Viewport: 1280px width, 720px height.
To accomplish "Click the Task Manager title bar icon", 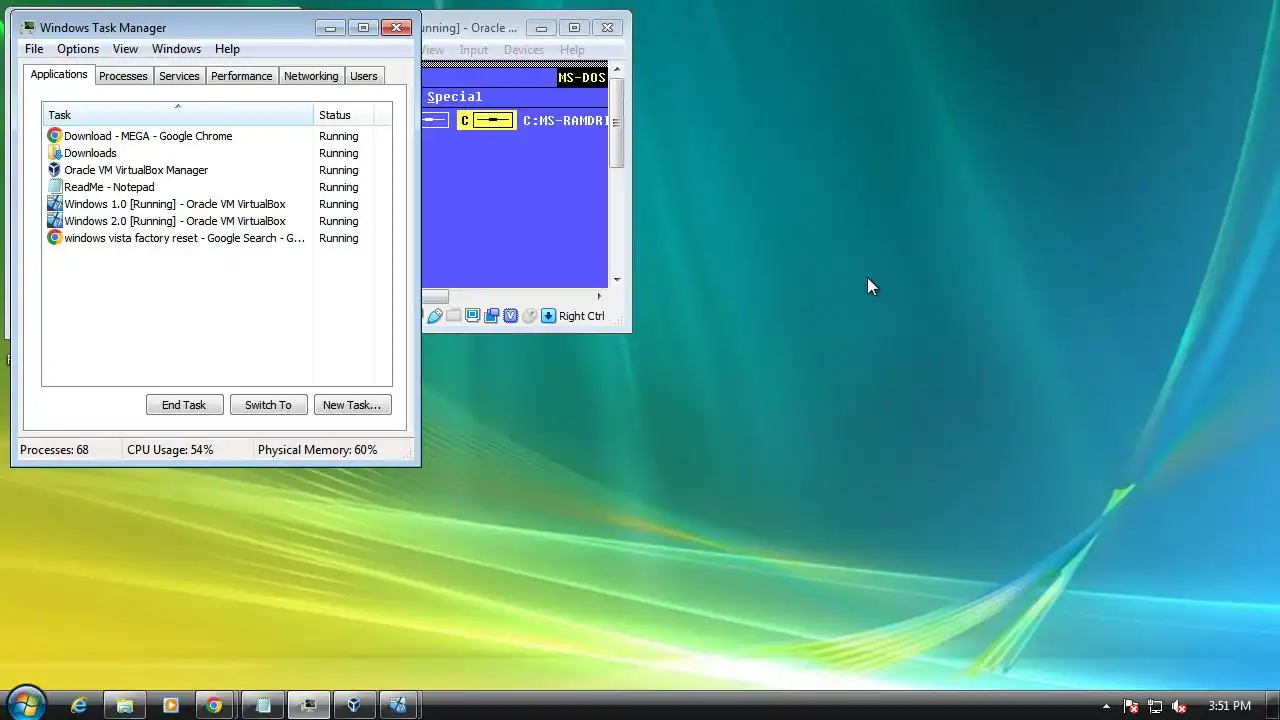I will (x=28, y=28).
